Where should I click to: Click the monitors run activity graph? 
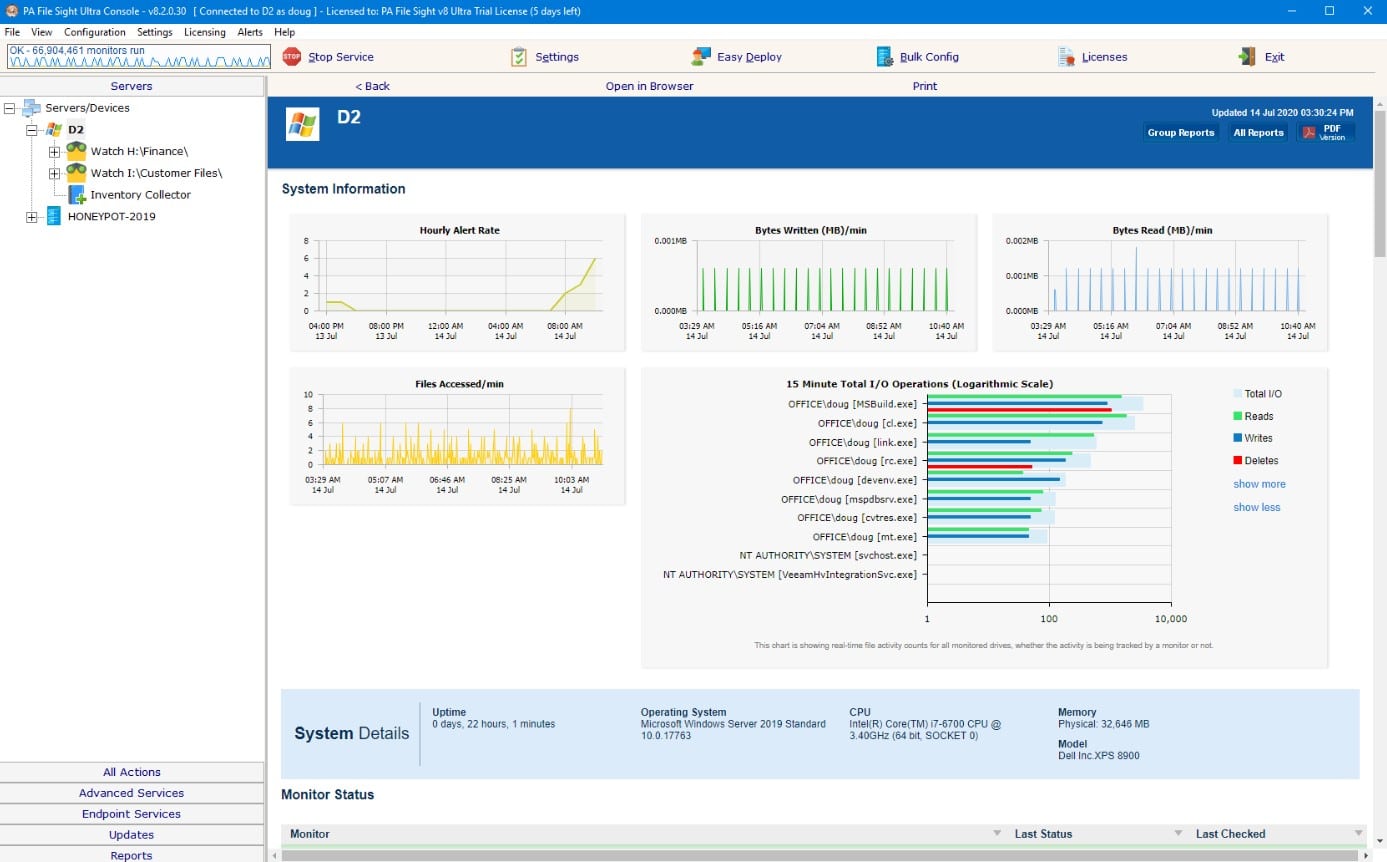click(139, 56)
